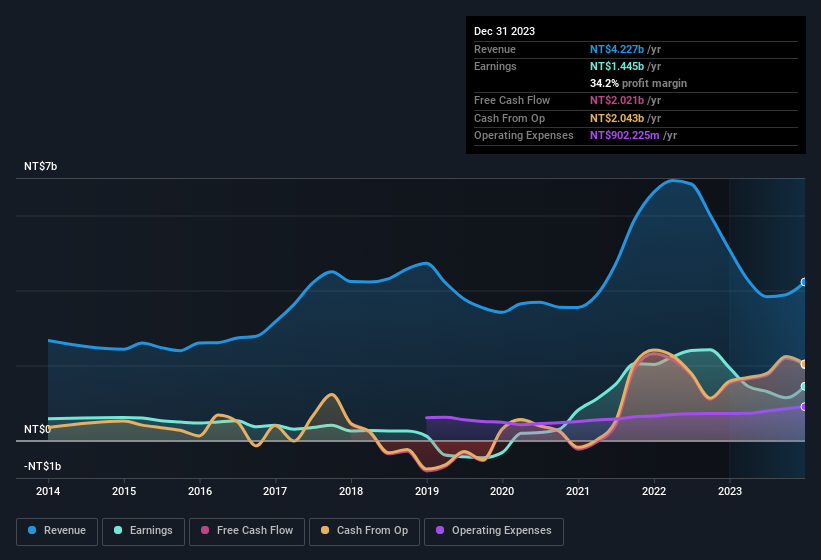The image size is (821, 560).
Task: Hide the Free Cash Flow series
Action: click(244, 531)
